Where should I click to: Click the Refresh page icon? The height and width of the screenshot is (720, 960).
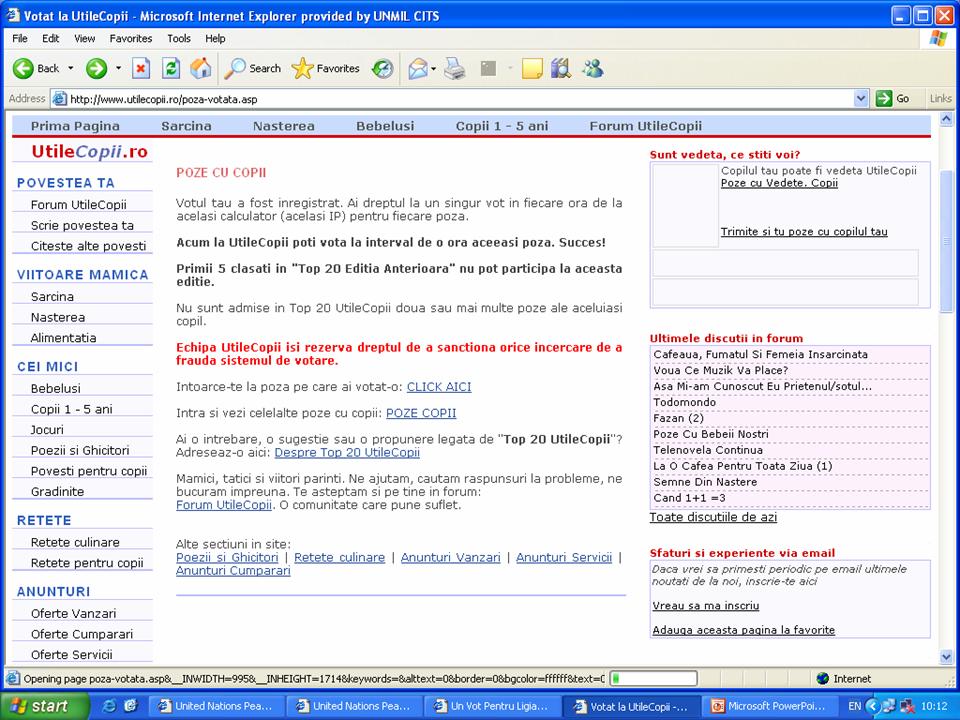(x=171, y=69)
